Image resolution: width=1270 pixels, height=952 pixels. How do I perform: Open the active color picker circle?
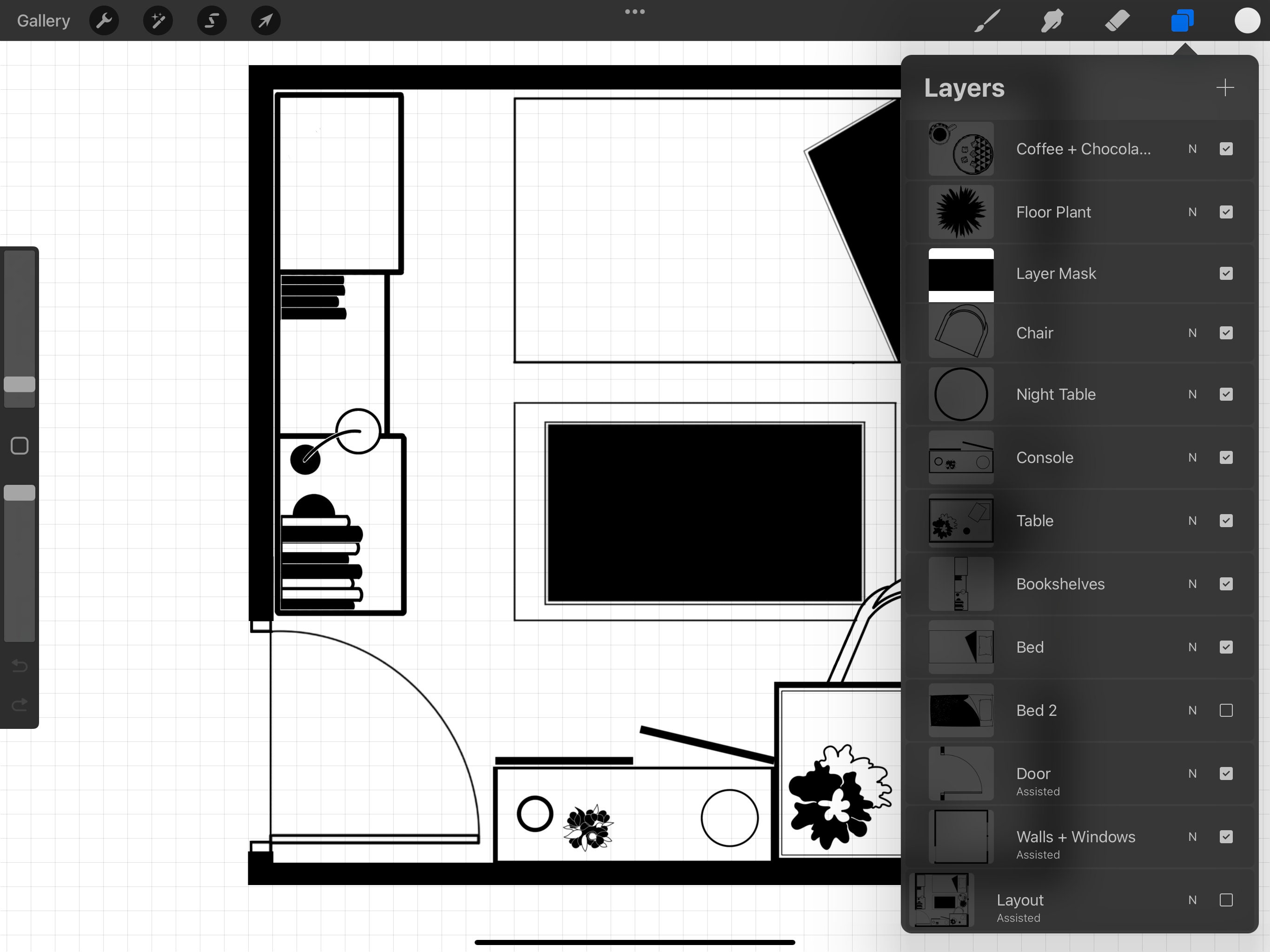point(1247,20)
